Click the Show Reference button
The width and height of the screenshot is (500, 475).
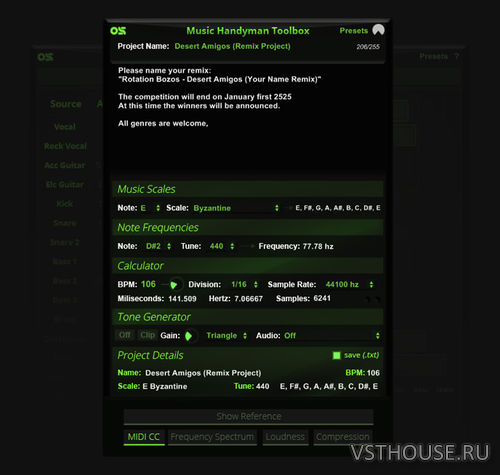tap(249, 416)
